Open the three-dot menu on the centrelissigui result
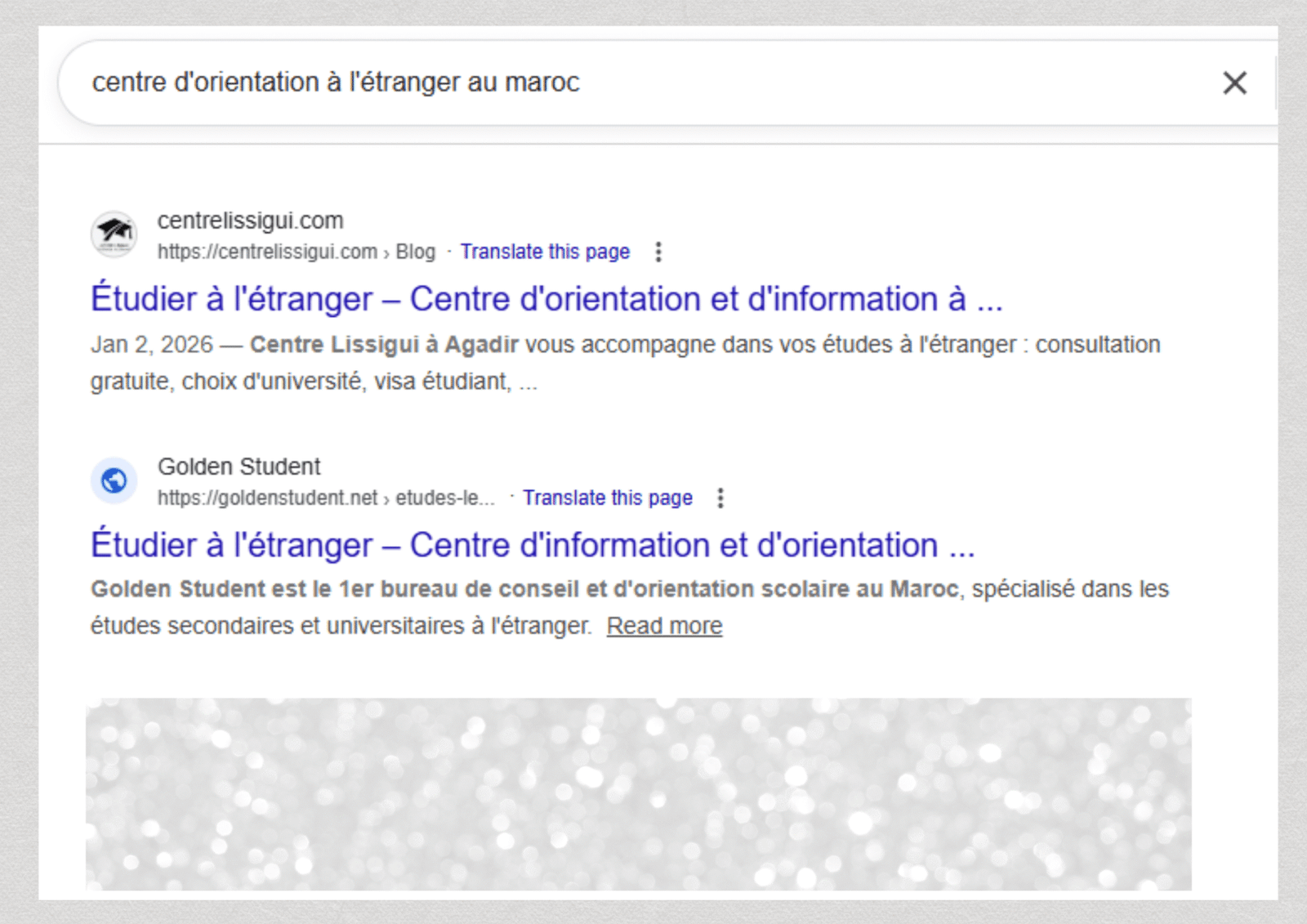Image resolution: width=1307 pixels, height=924 pixels. click(x=658, y=252)
